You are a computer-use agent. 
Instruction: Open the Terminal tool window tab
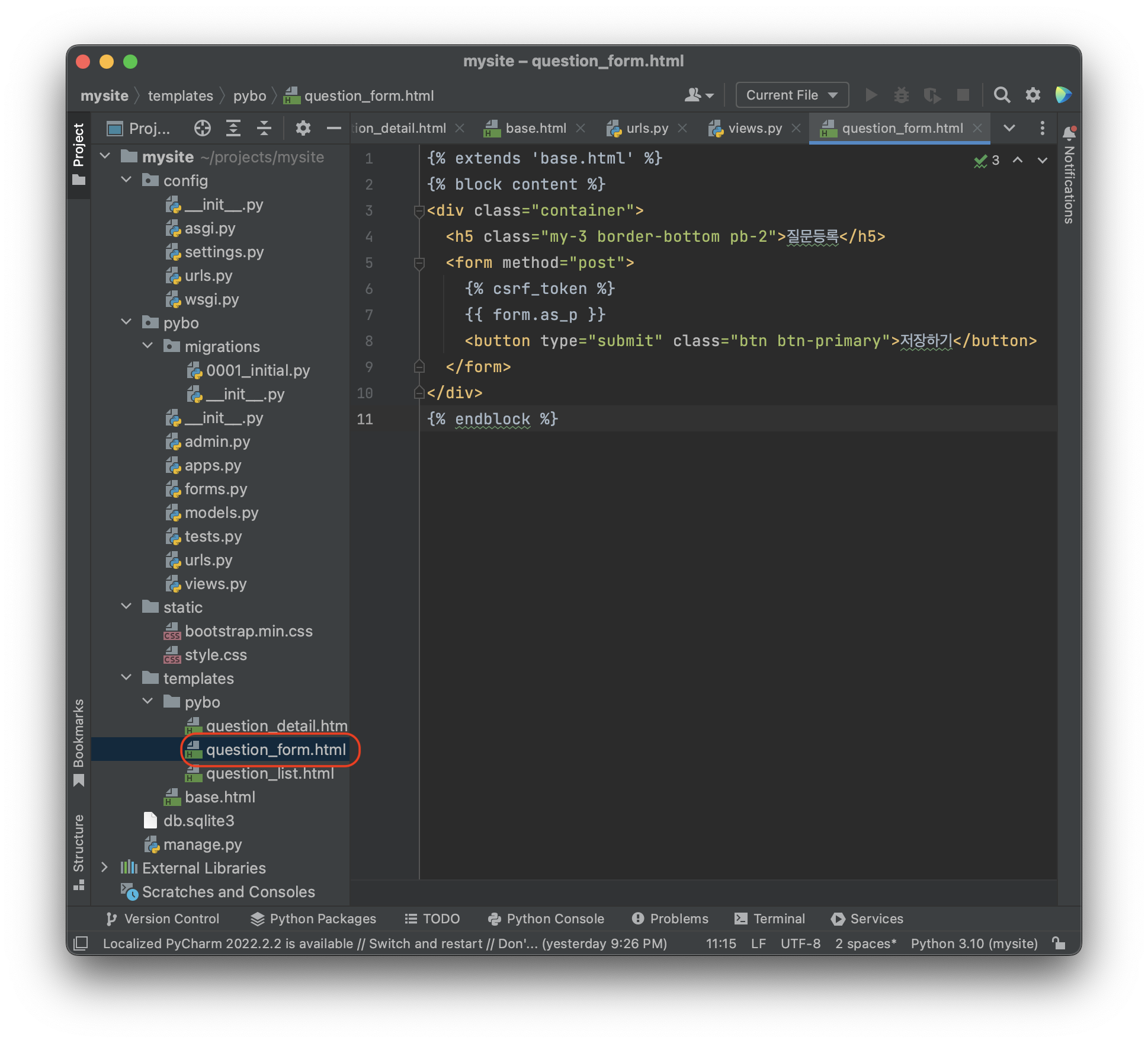[770, 919]
